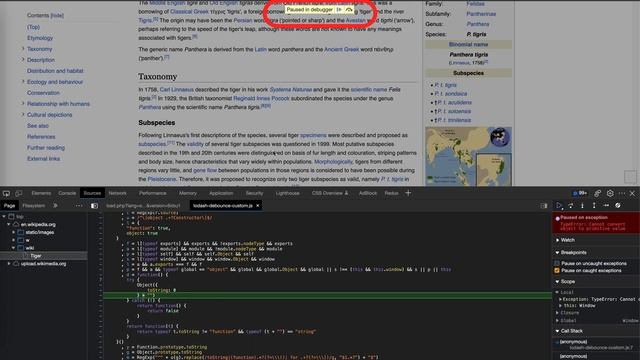Open the Network tab
The height and width of the screenshot is (360, 640).
coord(118,193)
